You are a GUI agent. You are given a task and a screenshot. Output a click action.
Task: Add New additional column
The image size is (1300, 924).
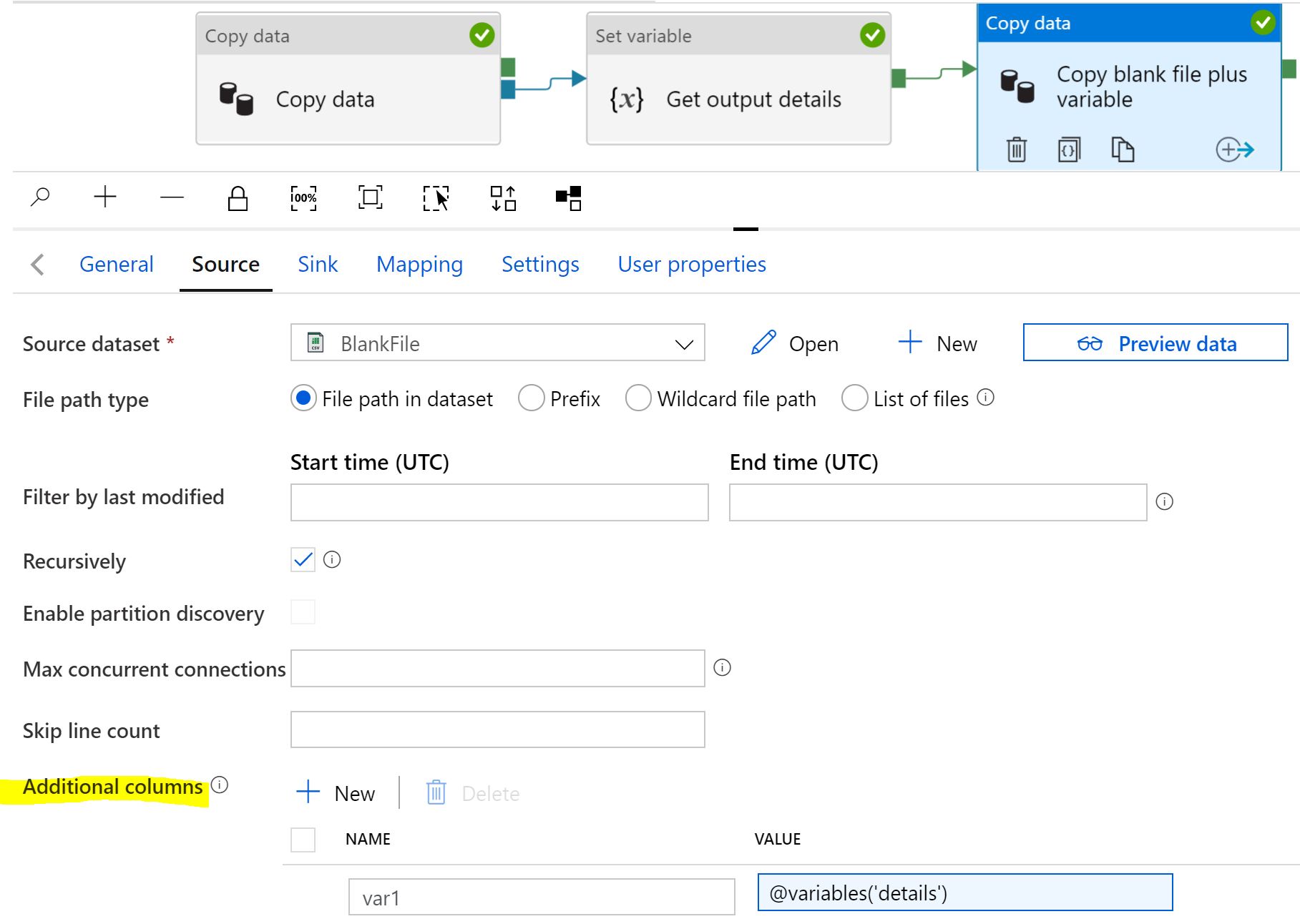tap(336, 792)
